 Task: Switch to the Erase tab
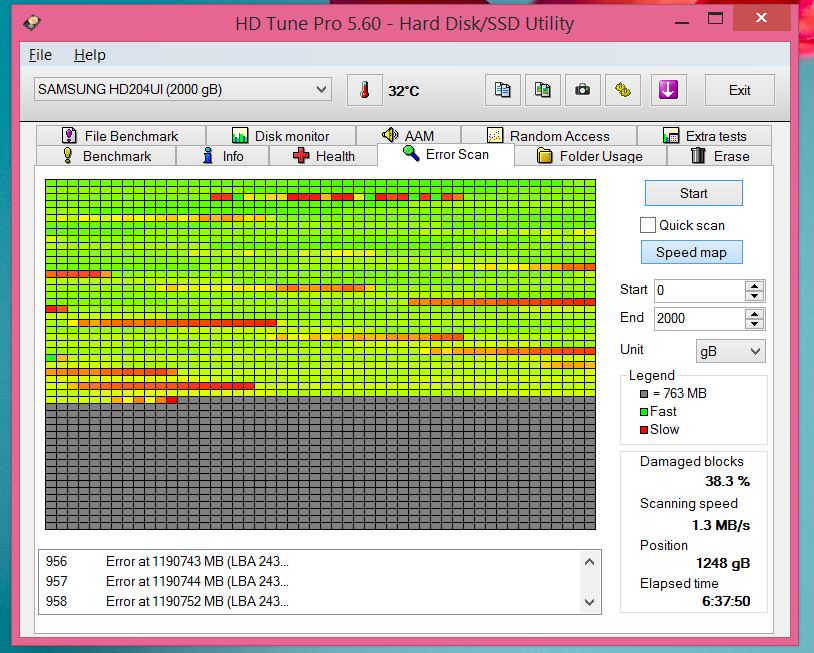(720, 156)
